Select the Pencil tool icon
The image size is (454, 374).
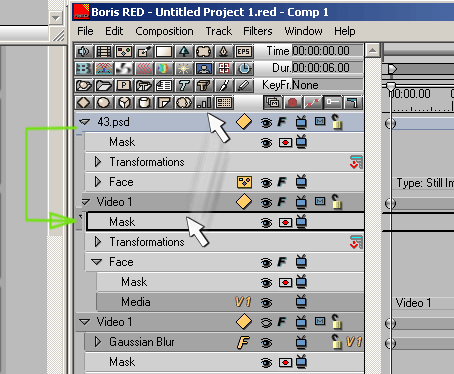coord(244,85)
